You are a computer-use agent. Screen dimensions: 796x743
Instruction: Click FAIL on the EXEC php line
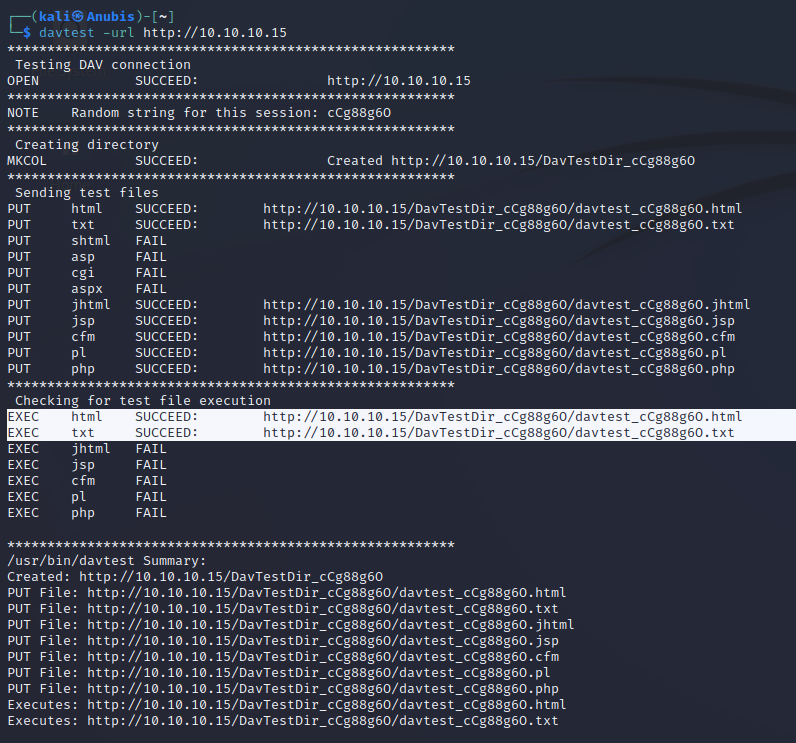[151, 512]
